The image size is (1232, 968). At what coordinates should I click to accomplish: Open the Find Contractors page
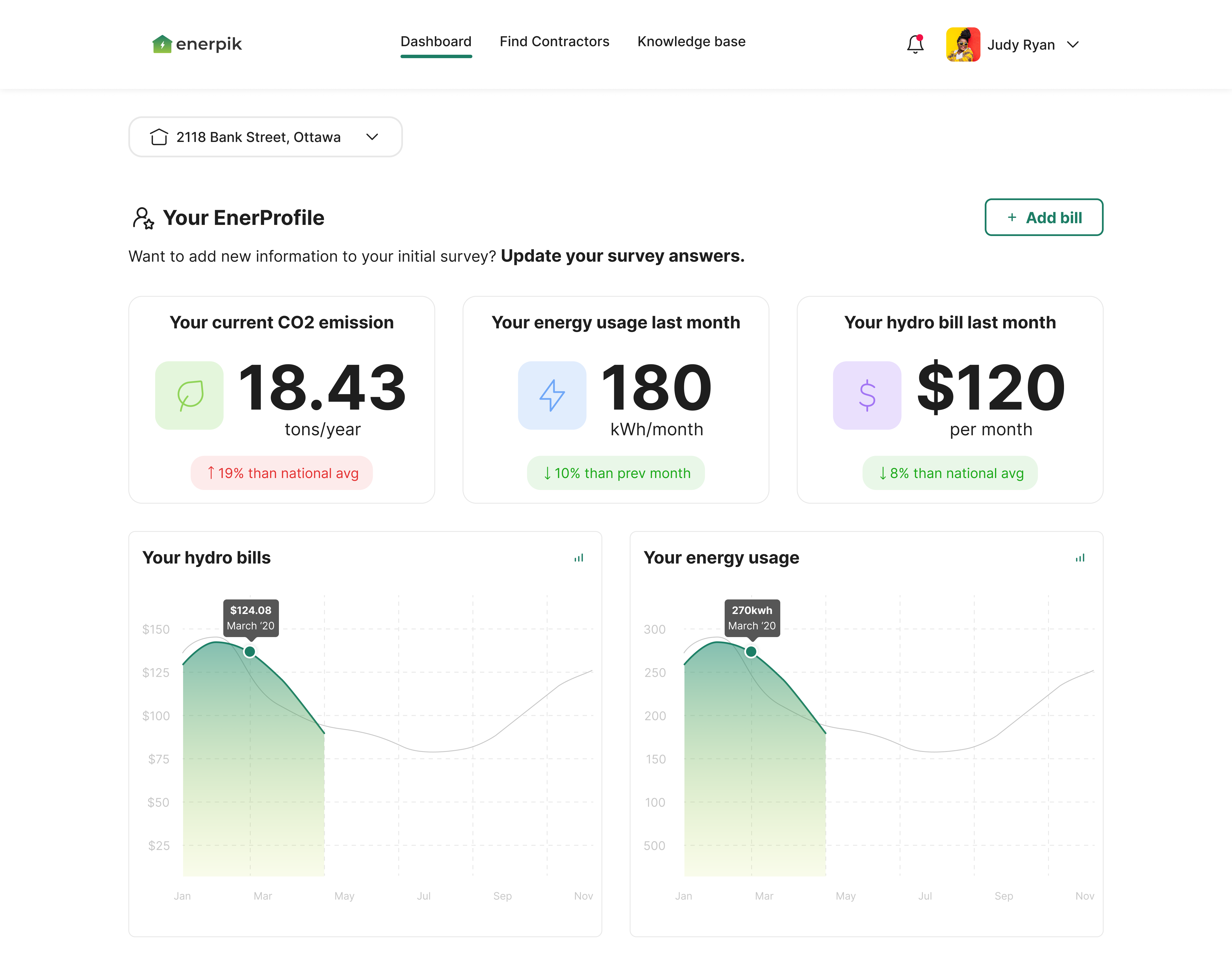tap(554, 42)
